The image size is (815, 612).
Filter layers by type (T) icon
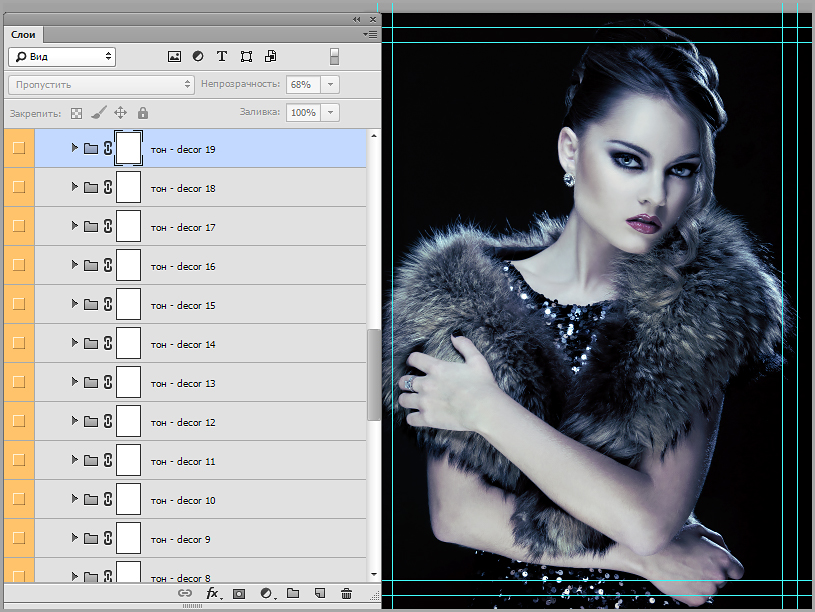coord(222,57)
